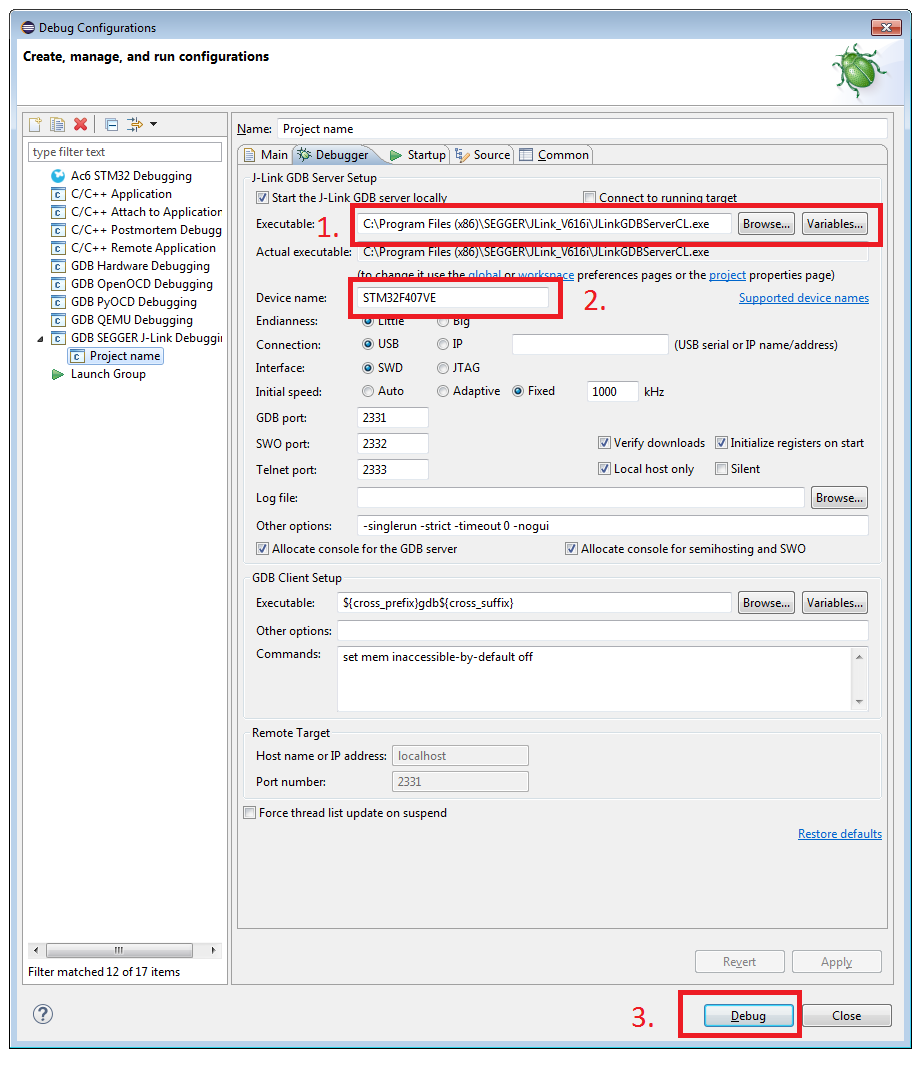Enable the Connect to running target checkbox
The width and height of the screenshot is (921, 1067).
pos(590,198)
